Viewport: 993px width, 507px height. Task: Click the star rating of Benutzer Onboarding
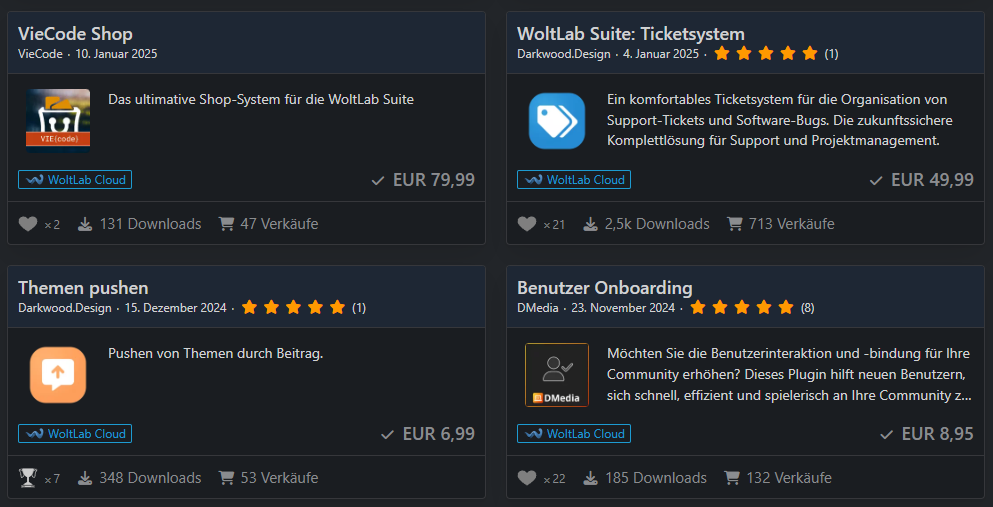741,308
